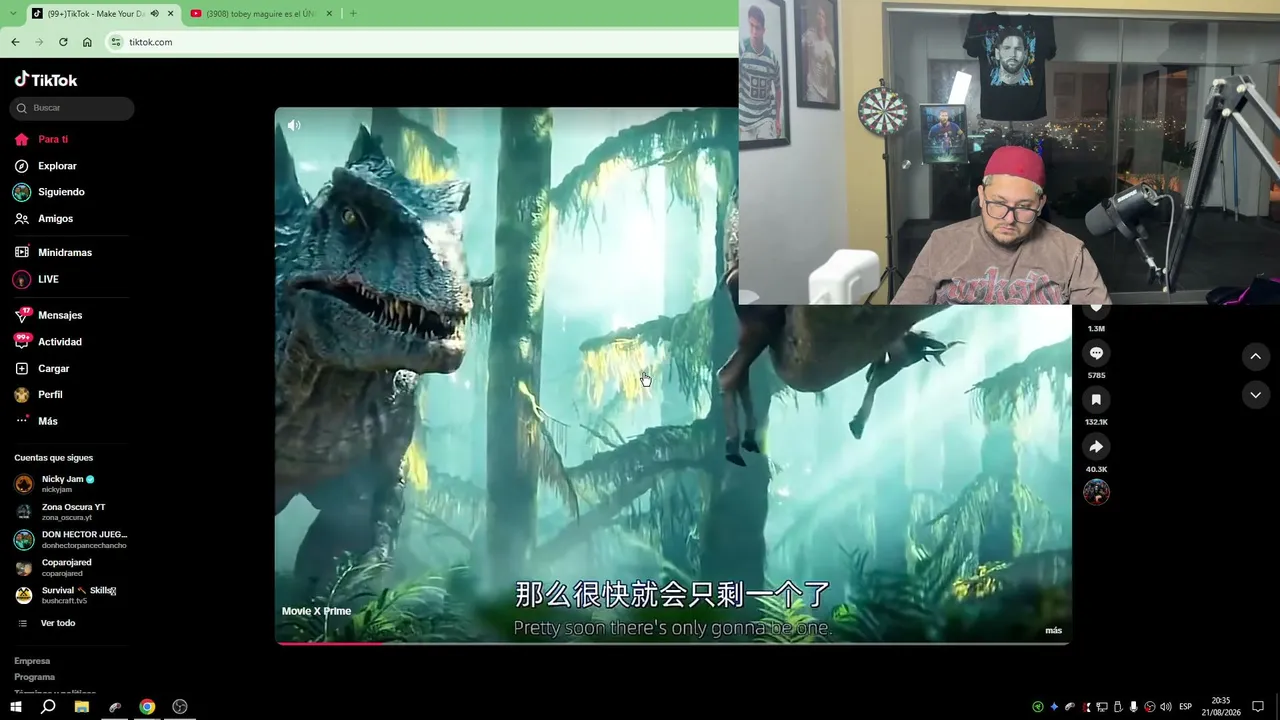Reload the current page
This screenshot has height=720, width=1280.
pyautogui.click(x=63, y=42)
